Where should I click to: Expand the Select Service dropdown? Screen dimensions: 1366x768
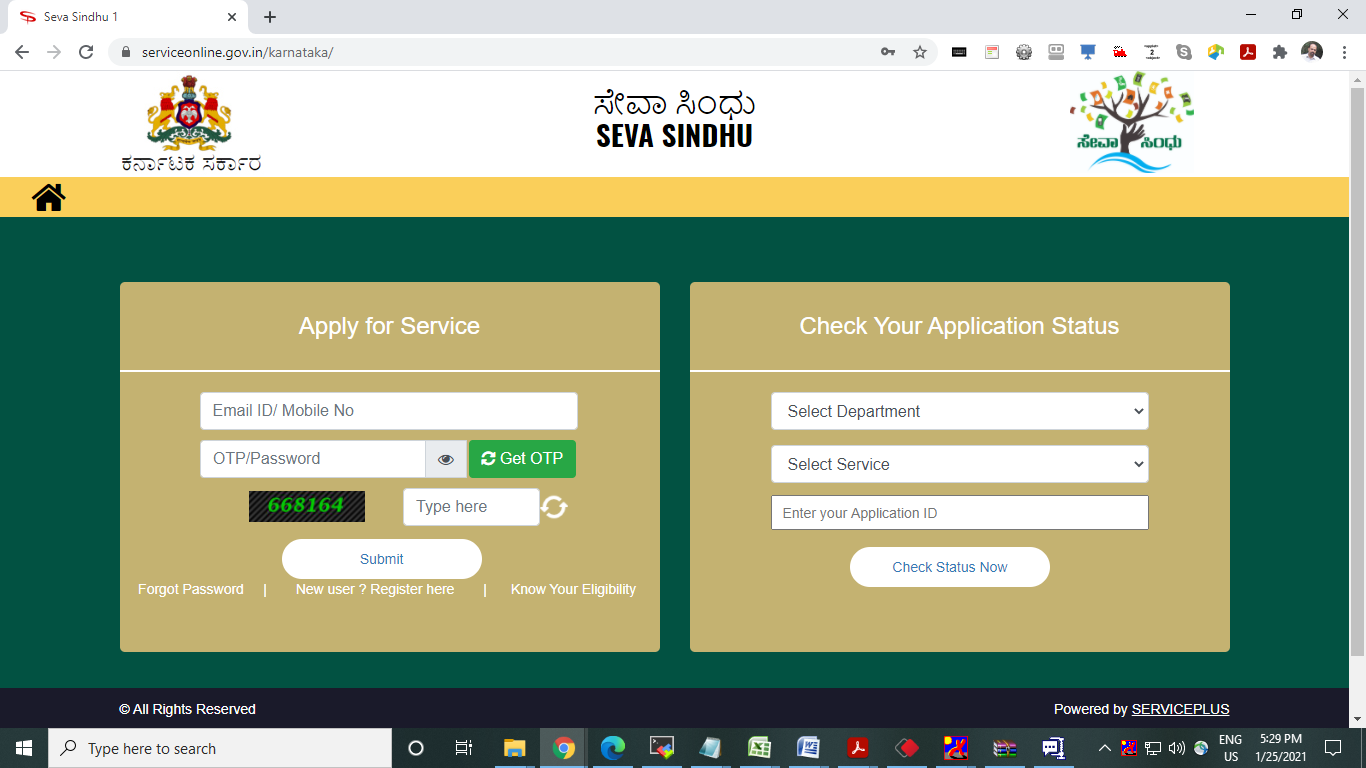(959, 464)
